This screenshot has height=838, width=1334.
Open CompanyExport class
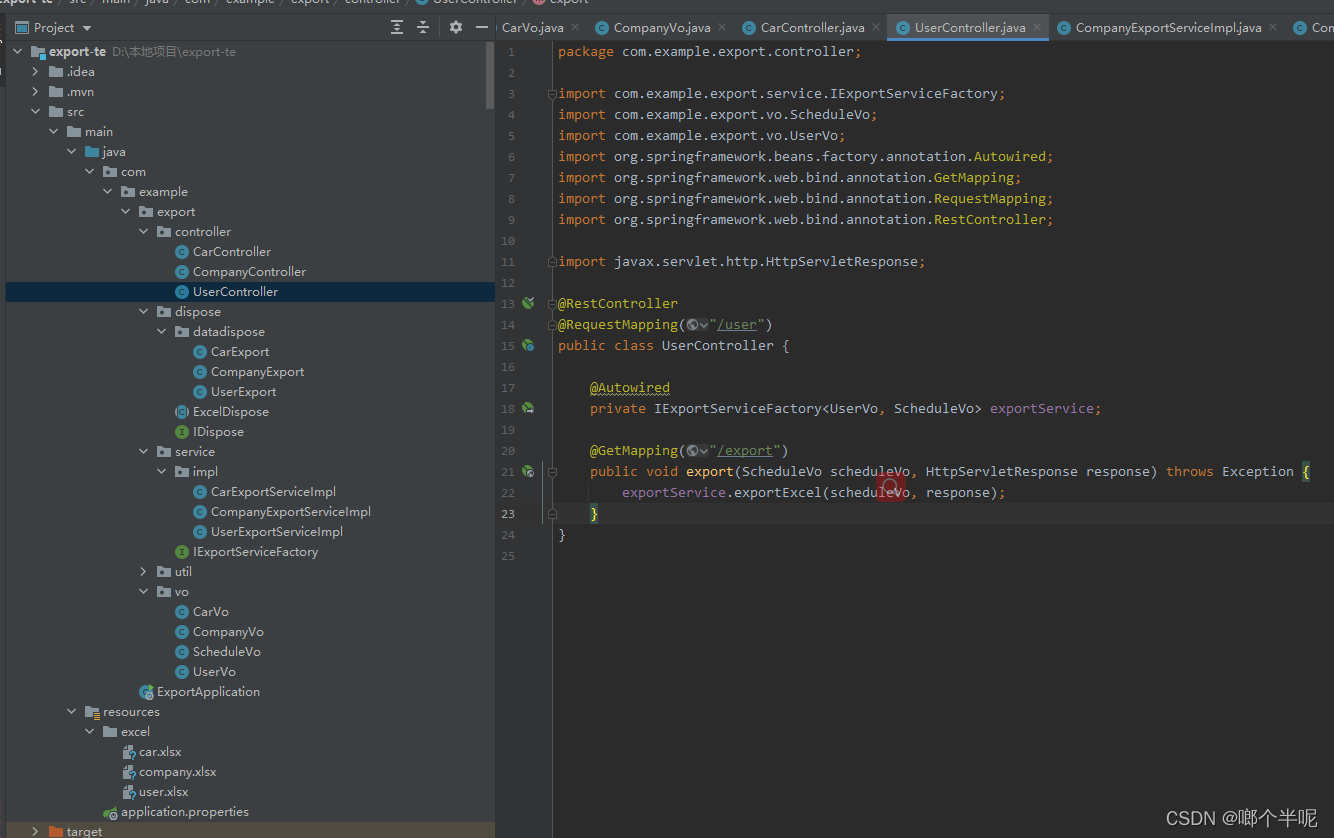point(257,372)
